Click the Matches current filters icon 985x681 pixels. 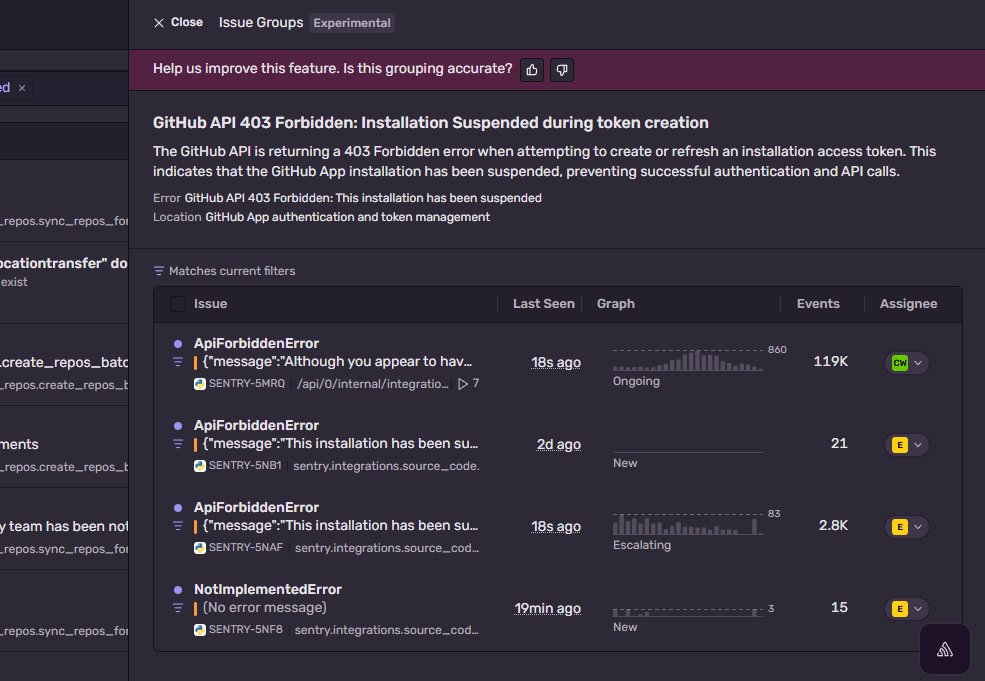click(159, 271)
